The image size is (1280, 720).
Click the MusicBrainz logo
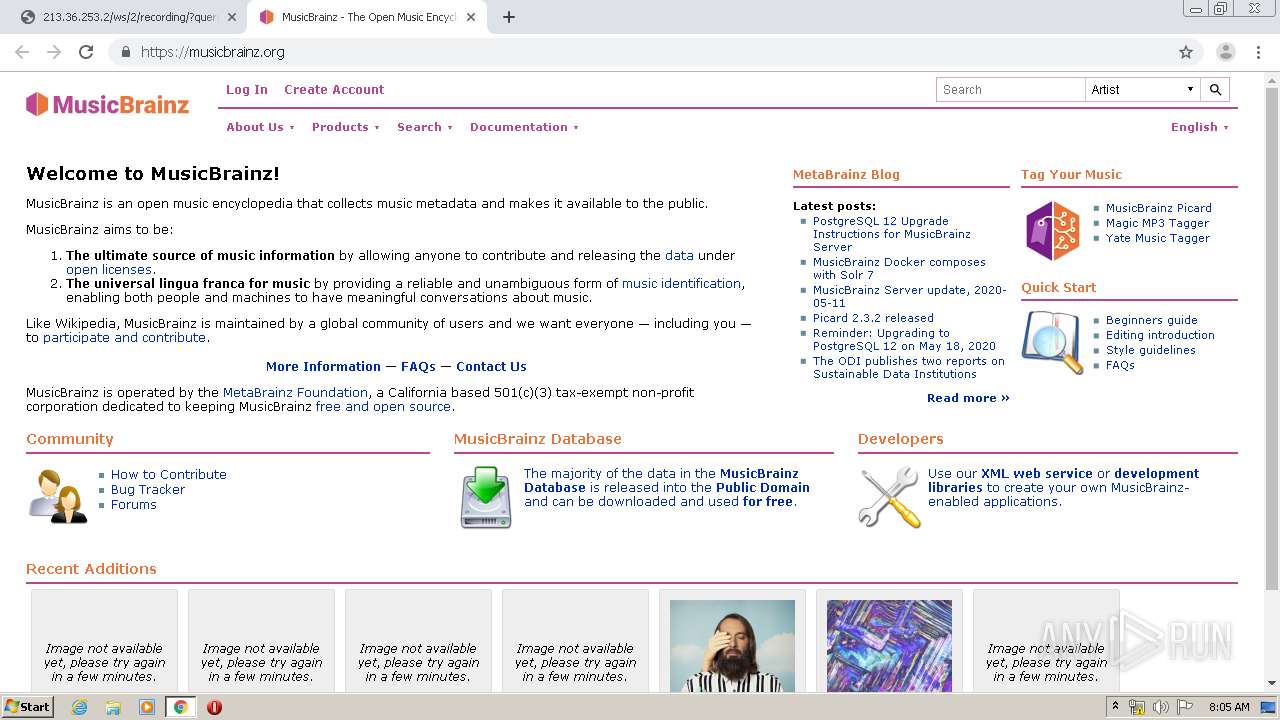point(107,104)
